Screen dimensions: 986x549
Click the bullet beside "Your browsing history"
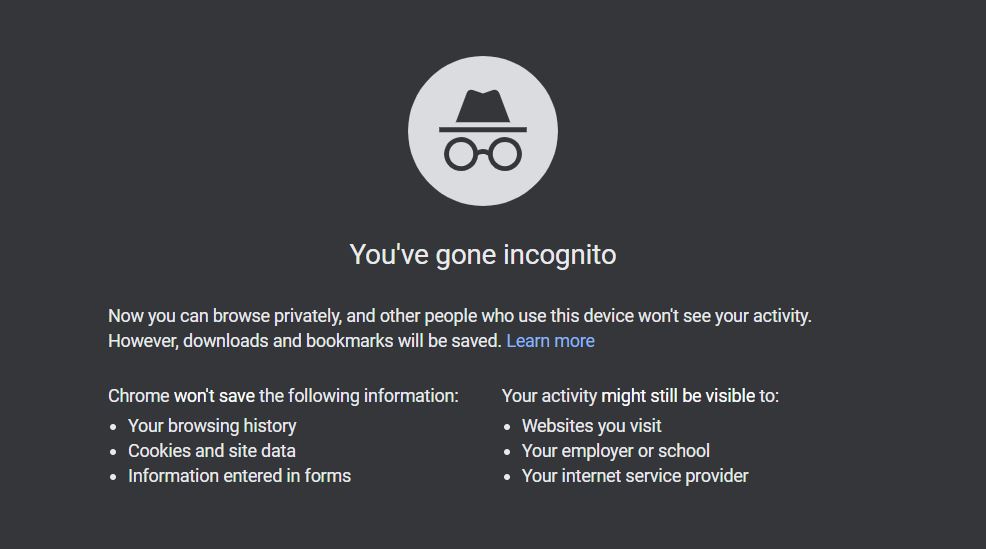click(113, 427)
